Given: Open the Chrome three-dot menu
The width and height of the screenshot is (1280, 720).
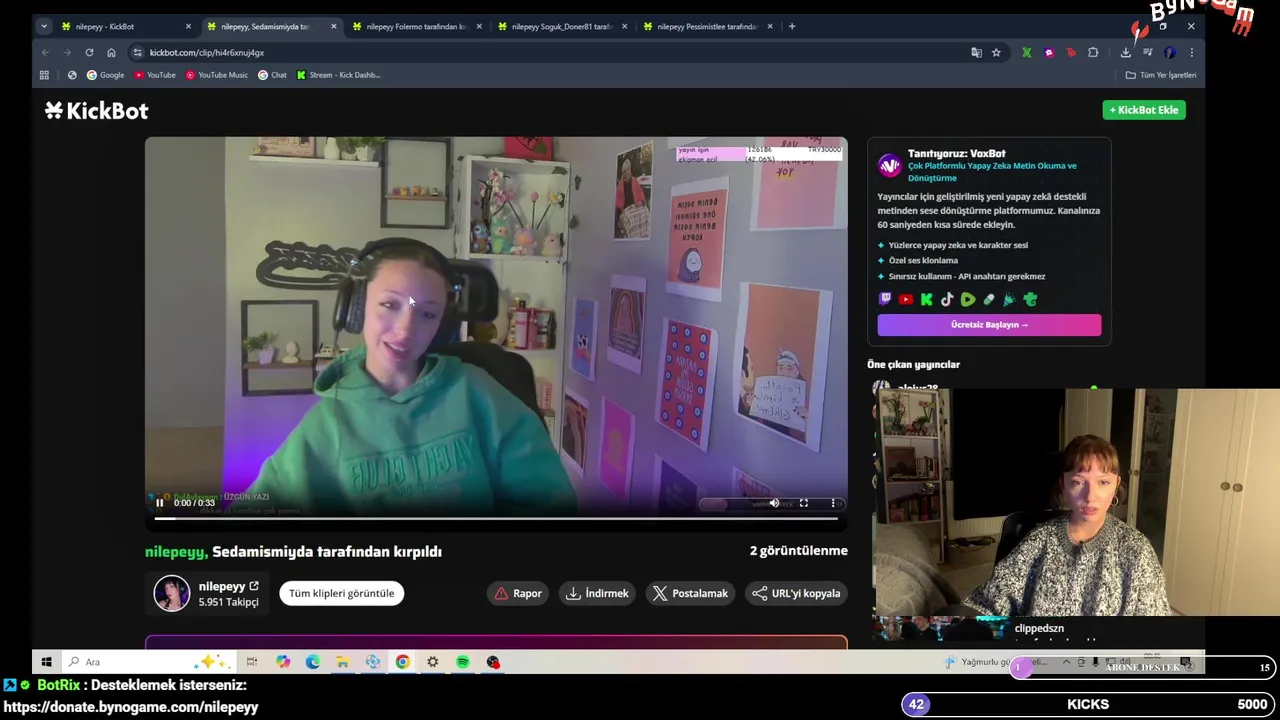Looking at the screenshot, I should (1191, 52).
